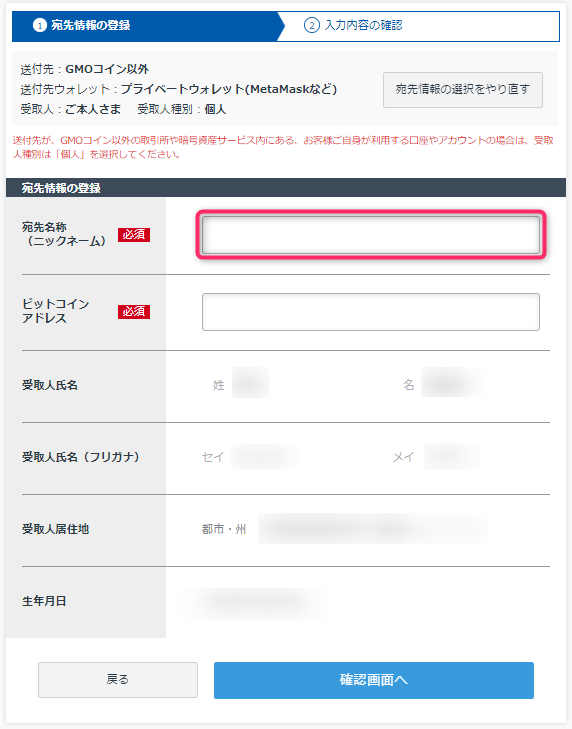This screenshot has height=729, width=572.
Task: Click the blurred セイ furigana value
Action: 265,457
